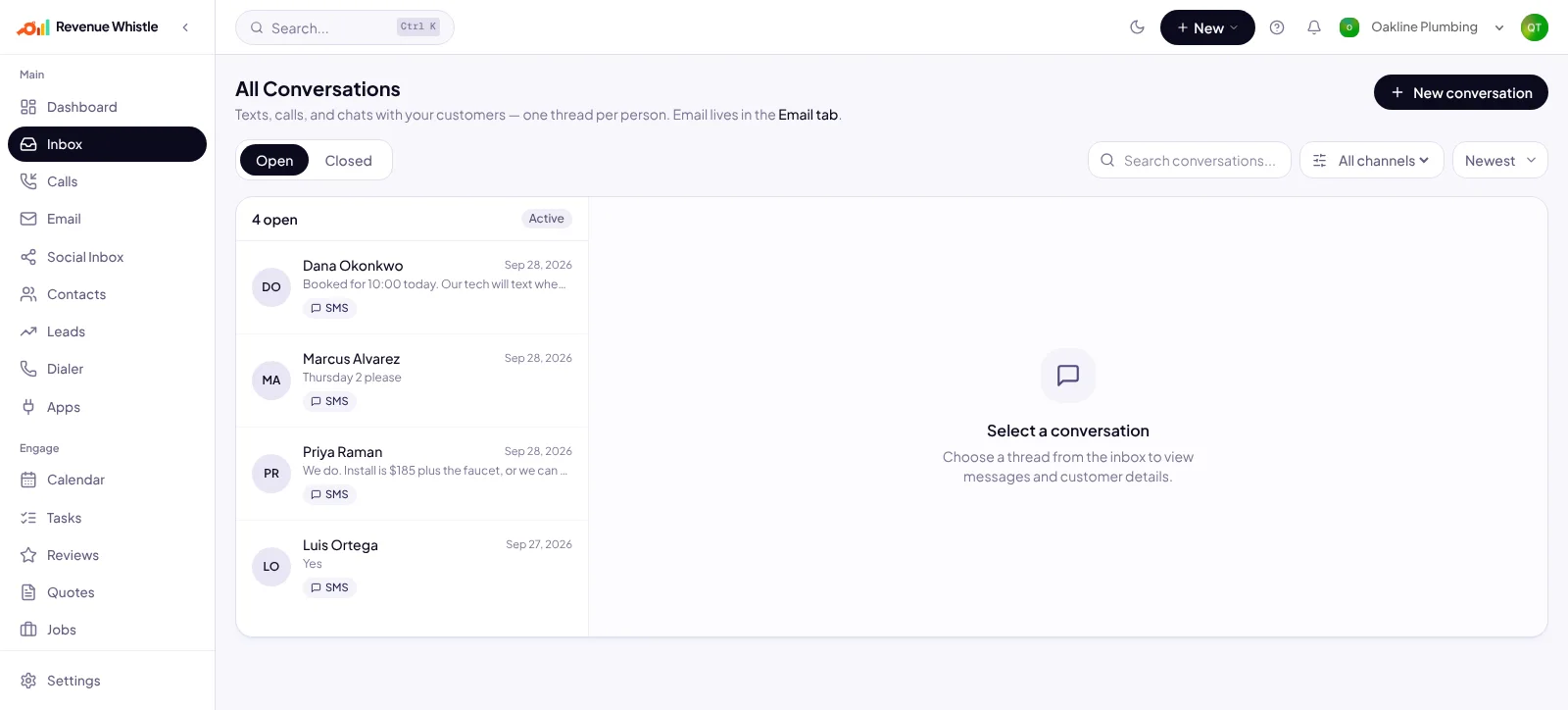Select the Open conversations tab

pyautogui.click(x=274, y=161)
